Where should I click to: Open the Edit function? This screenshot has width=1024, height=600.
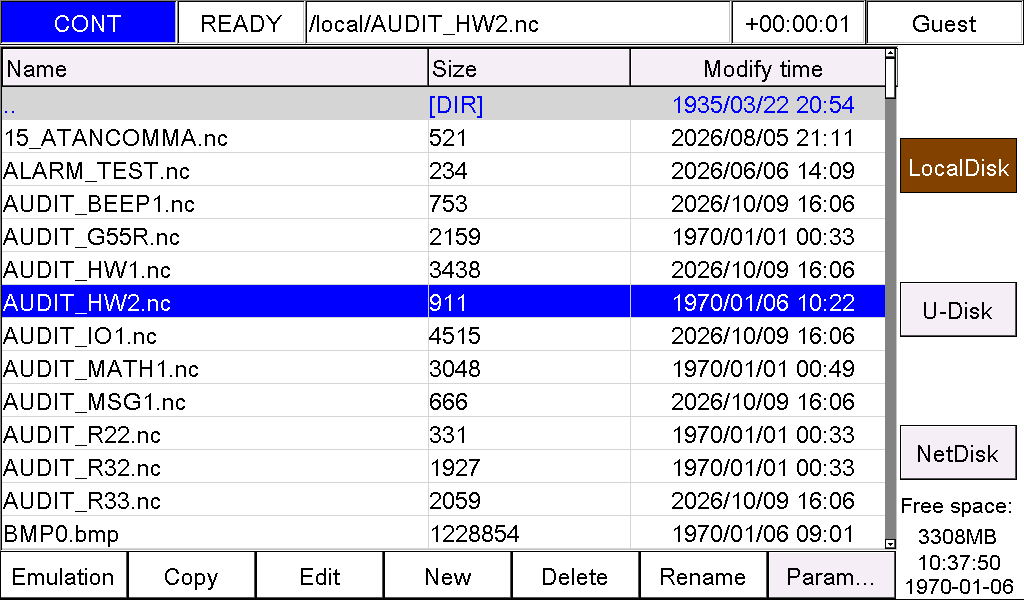click(319, 576)
